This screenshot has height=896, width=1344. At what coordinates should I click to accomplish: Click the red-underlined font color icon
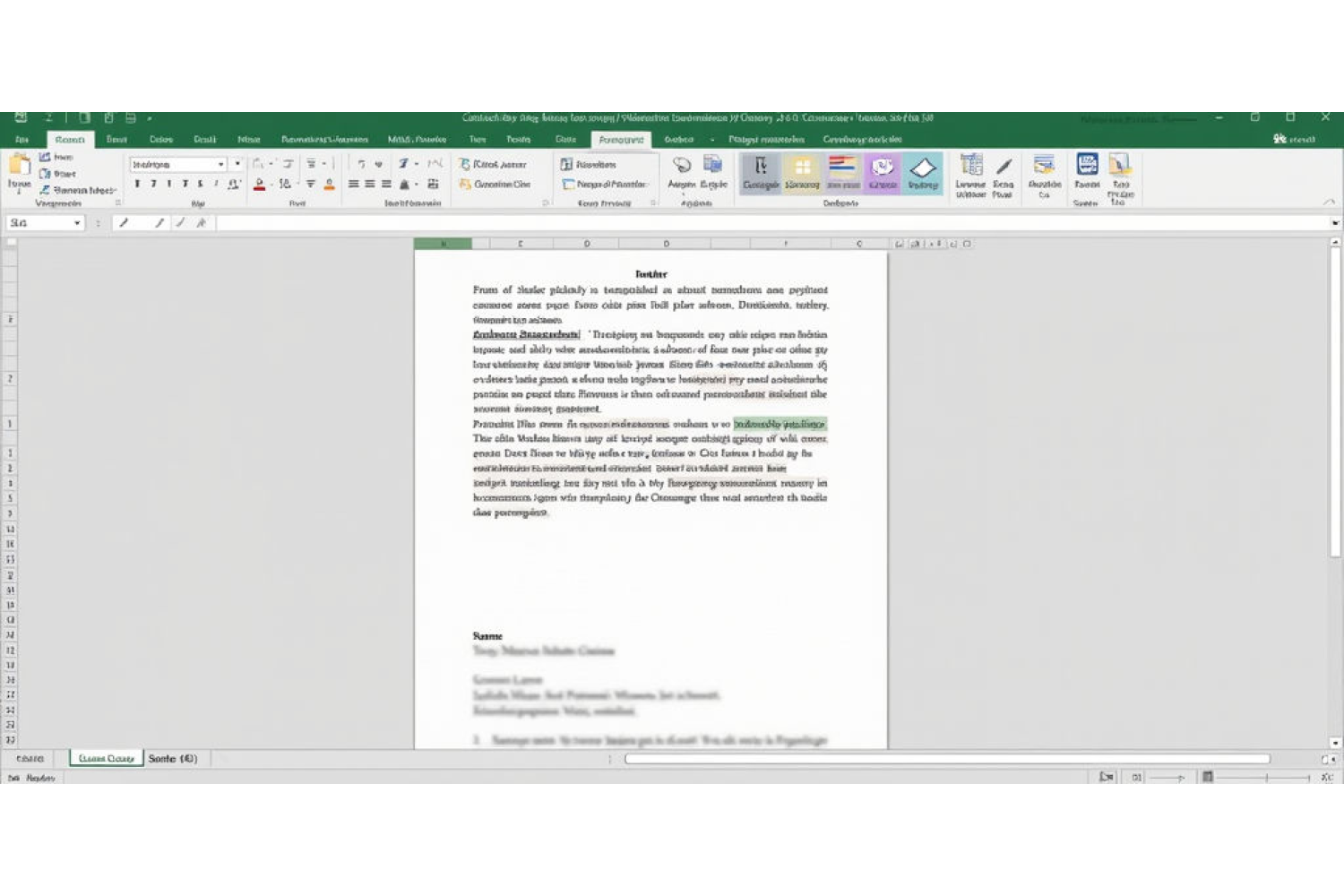[259, 185]
